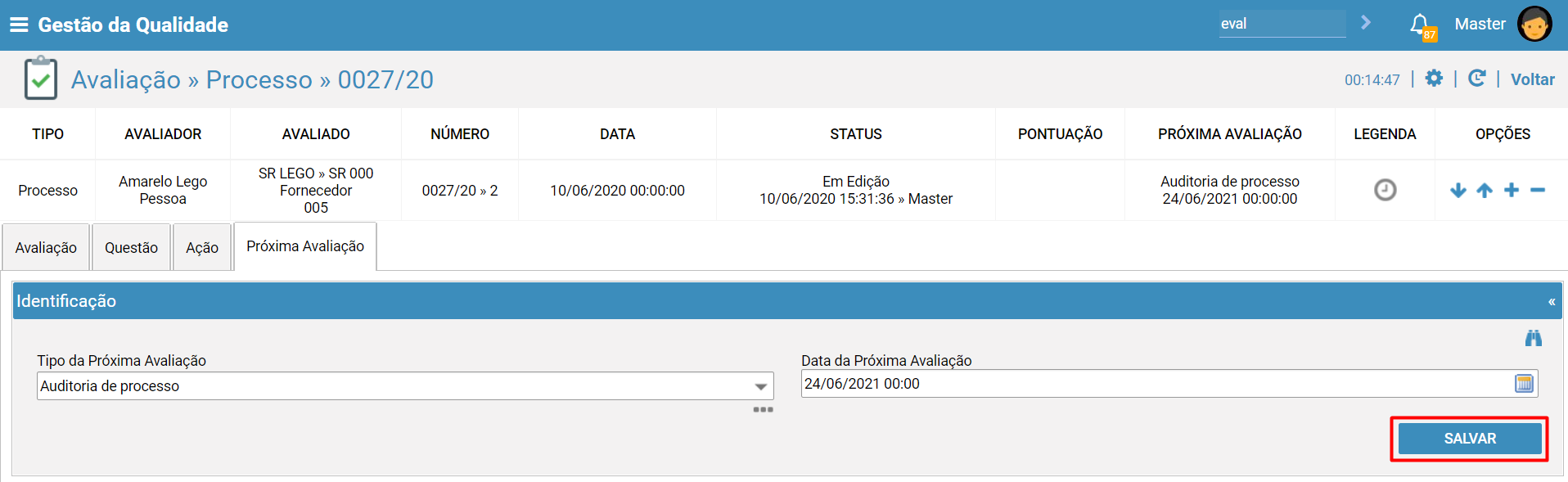This screenshot has width=1568, height=482.
Task: Click the PONTUAÇÃO column header
Action: (1060, 134)
